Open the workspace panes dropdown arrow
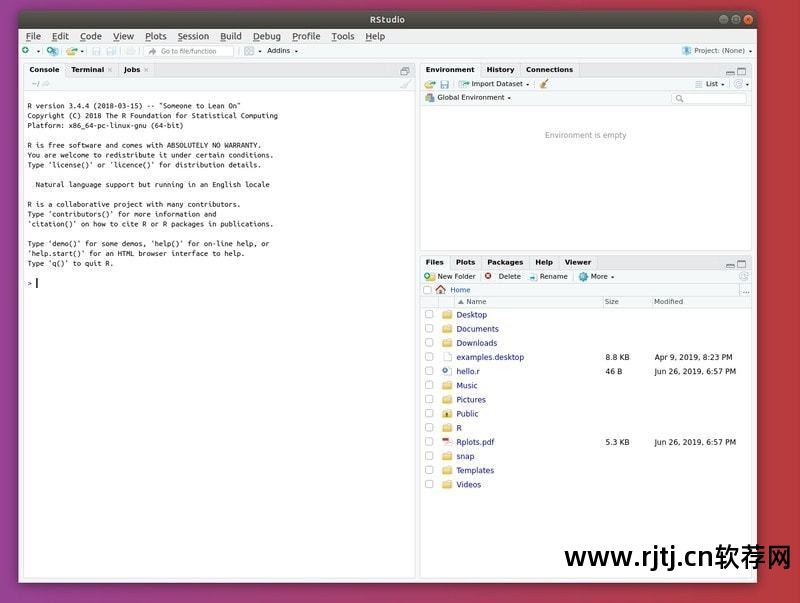The image size is (800, 603). [x=260, y=52]
